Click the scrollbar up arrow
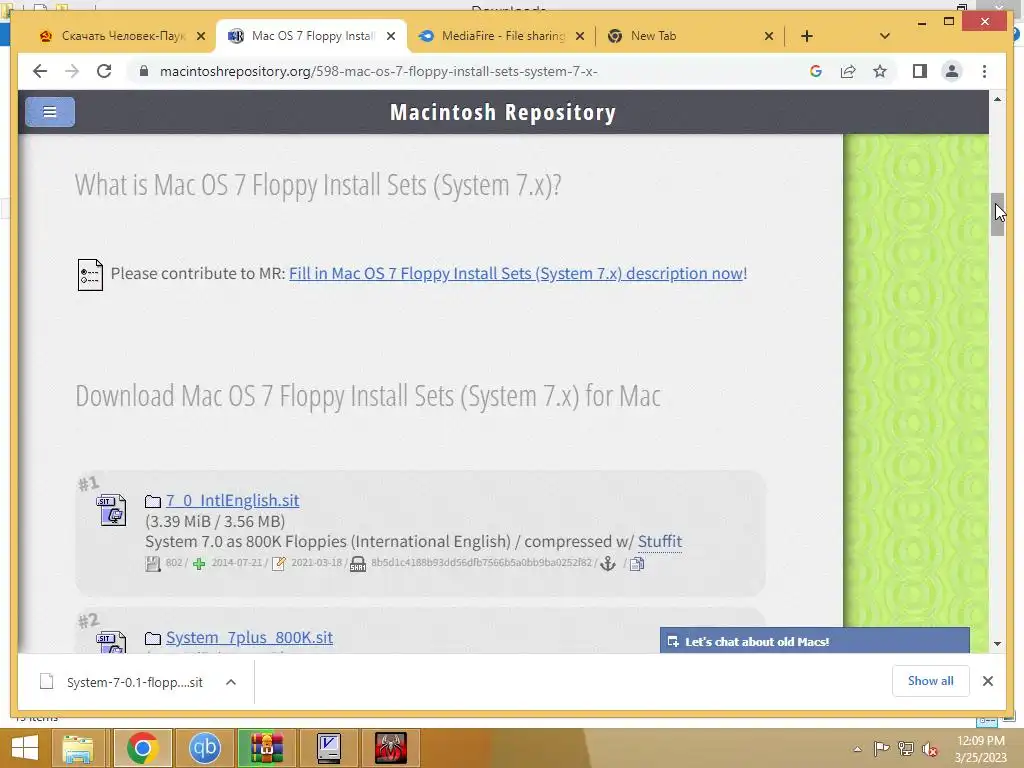Viewport: 1024px width, 768px height. tap(997, 99)
